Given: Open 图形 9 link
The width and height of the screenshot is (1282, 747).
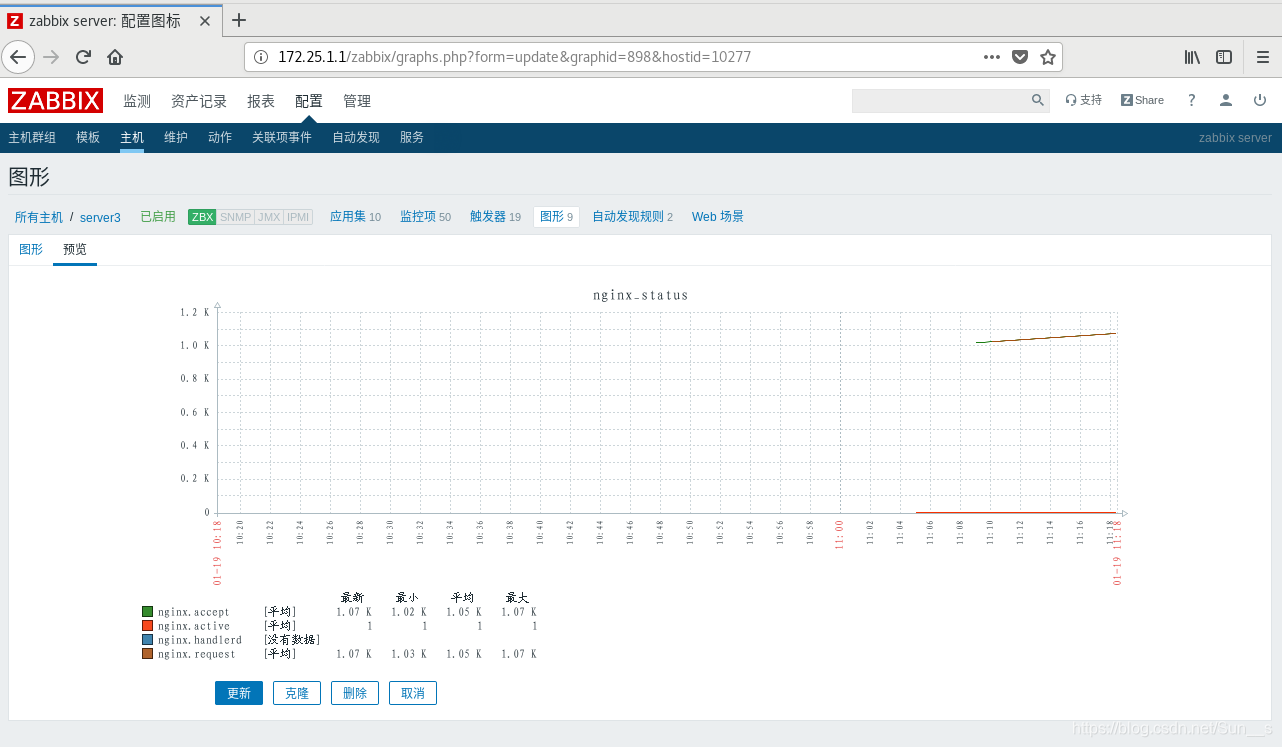Looking at the screenshot, I should click(556, 217).
